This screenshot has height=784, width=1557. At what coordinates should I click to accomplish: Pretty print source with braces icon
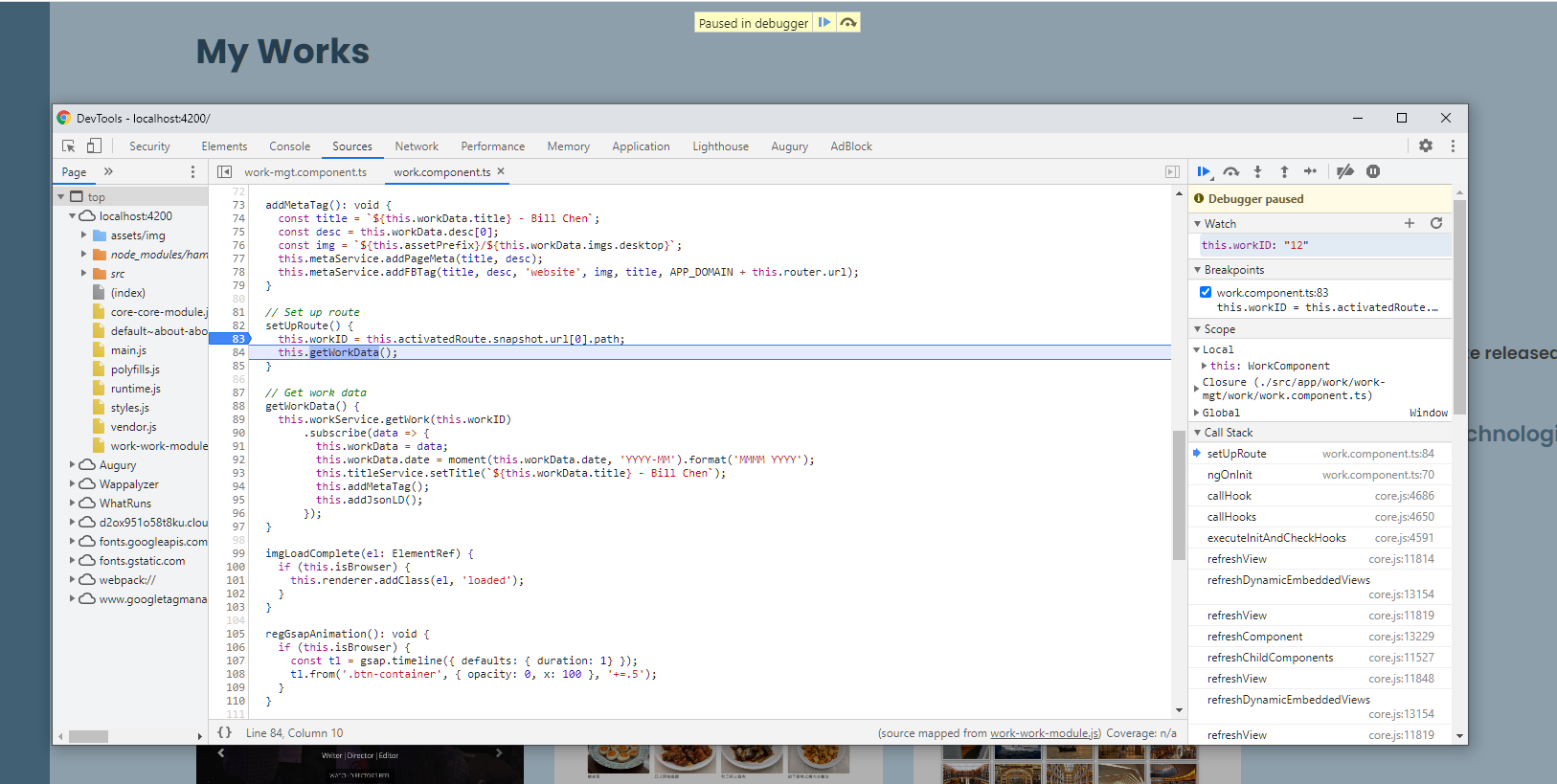(224, 732)
